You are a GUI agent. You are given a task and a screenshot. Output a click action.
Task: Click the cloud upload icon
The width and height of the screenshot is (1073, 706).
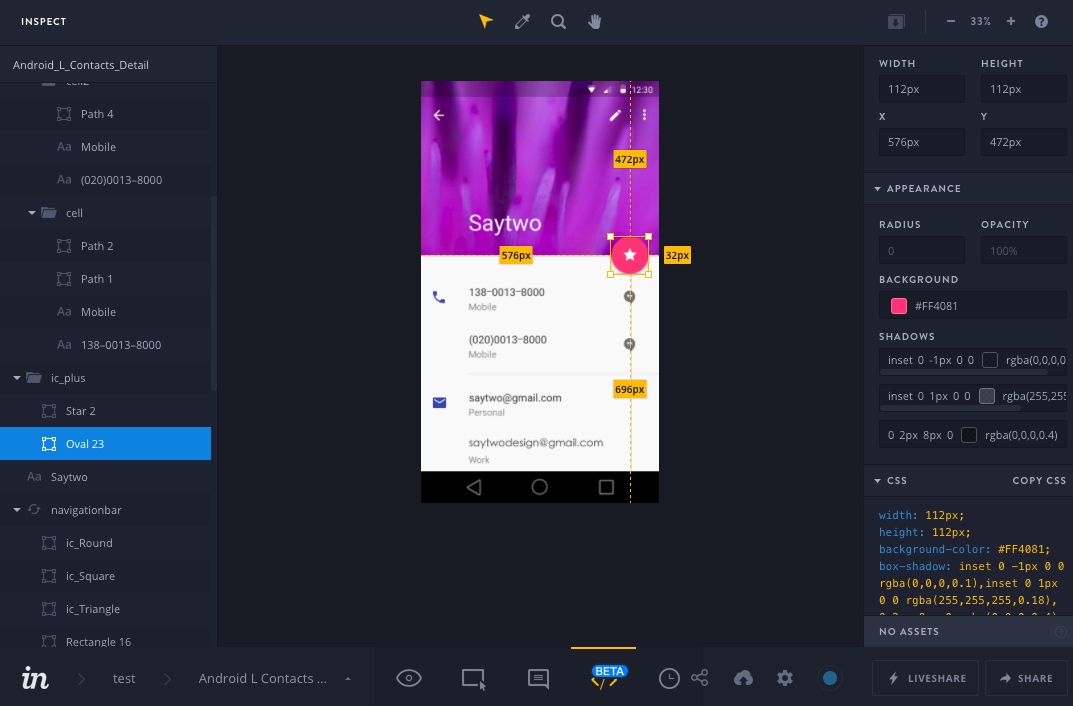point(743,678)
